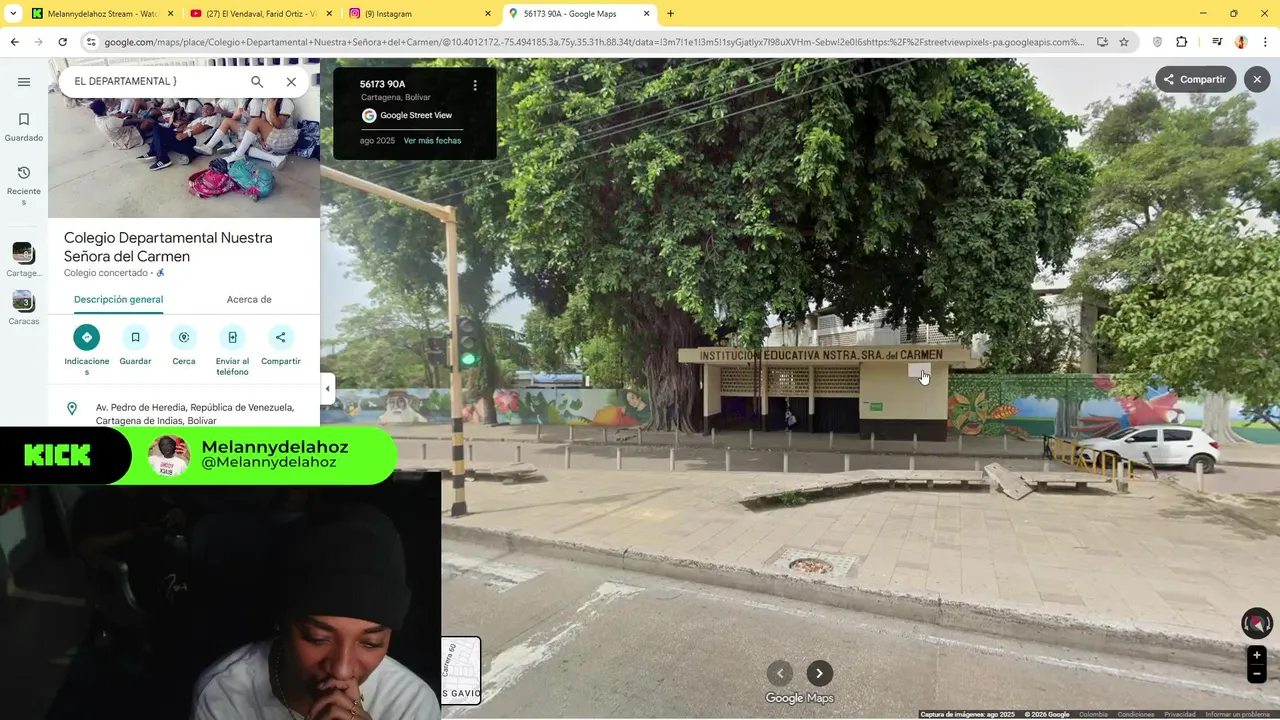Search nearby with Cerca button
The width and height of the screenshot is (1280, 720).
(184, 345)
